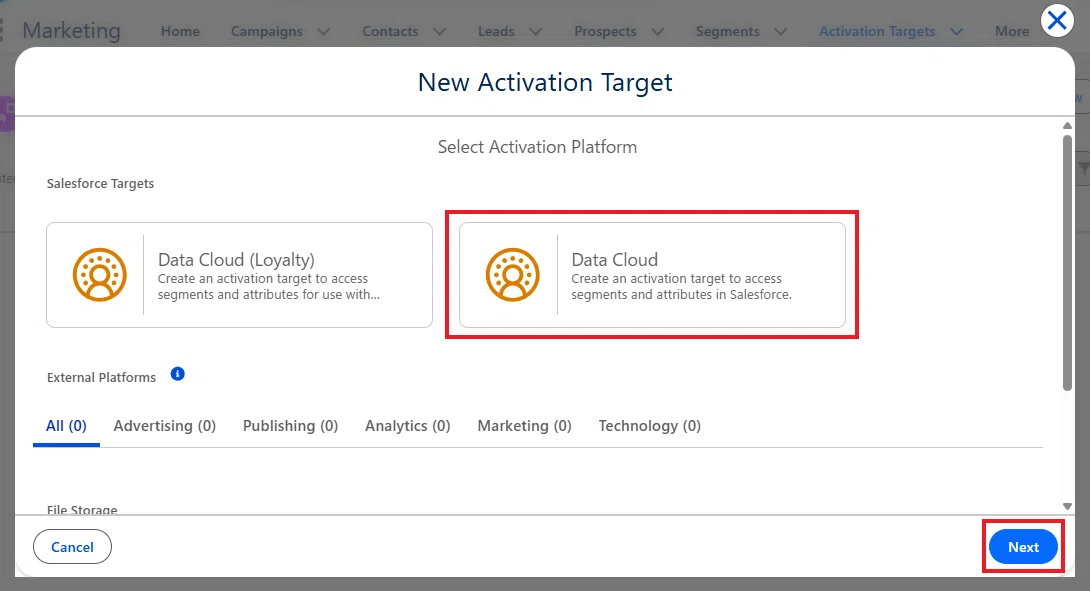Open the Campaigns navigation item
The image size is (1090, 591).
267,31
